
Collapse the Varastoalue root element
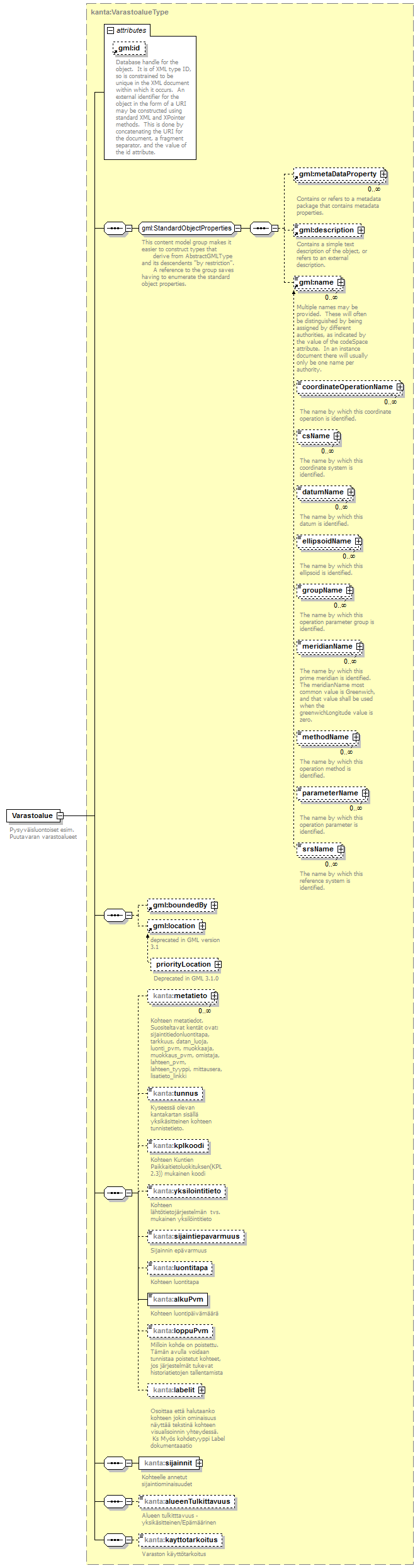60,815
